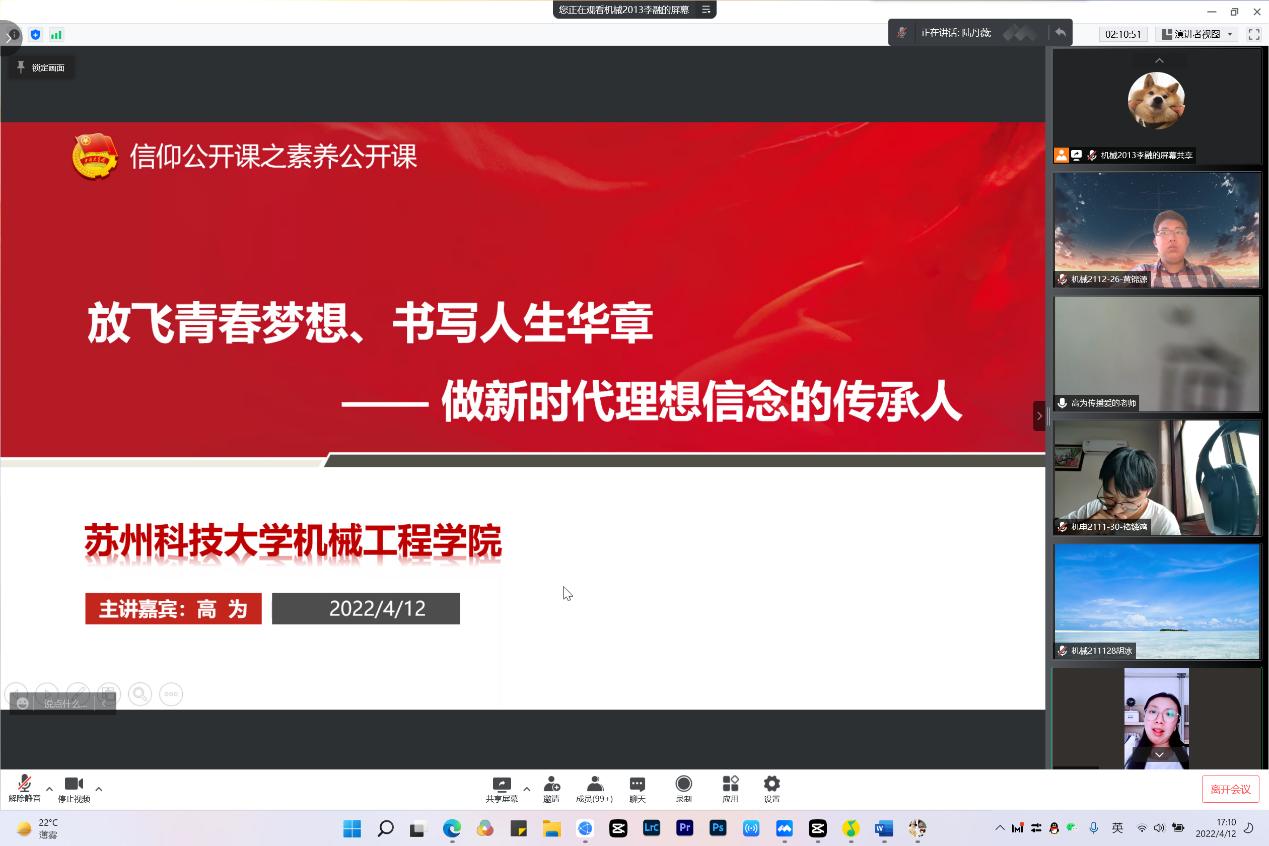Stop your camera with 停止视频
The width and height of the screenshot is (1269, 846).
tap(73, 788)
